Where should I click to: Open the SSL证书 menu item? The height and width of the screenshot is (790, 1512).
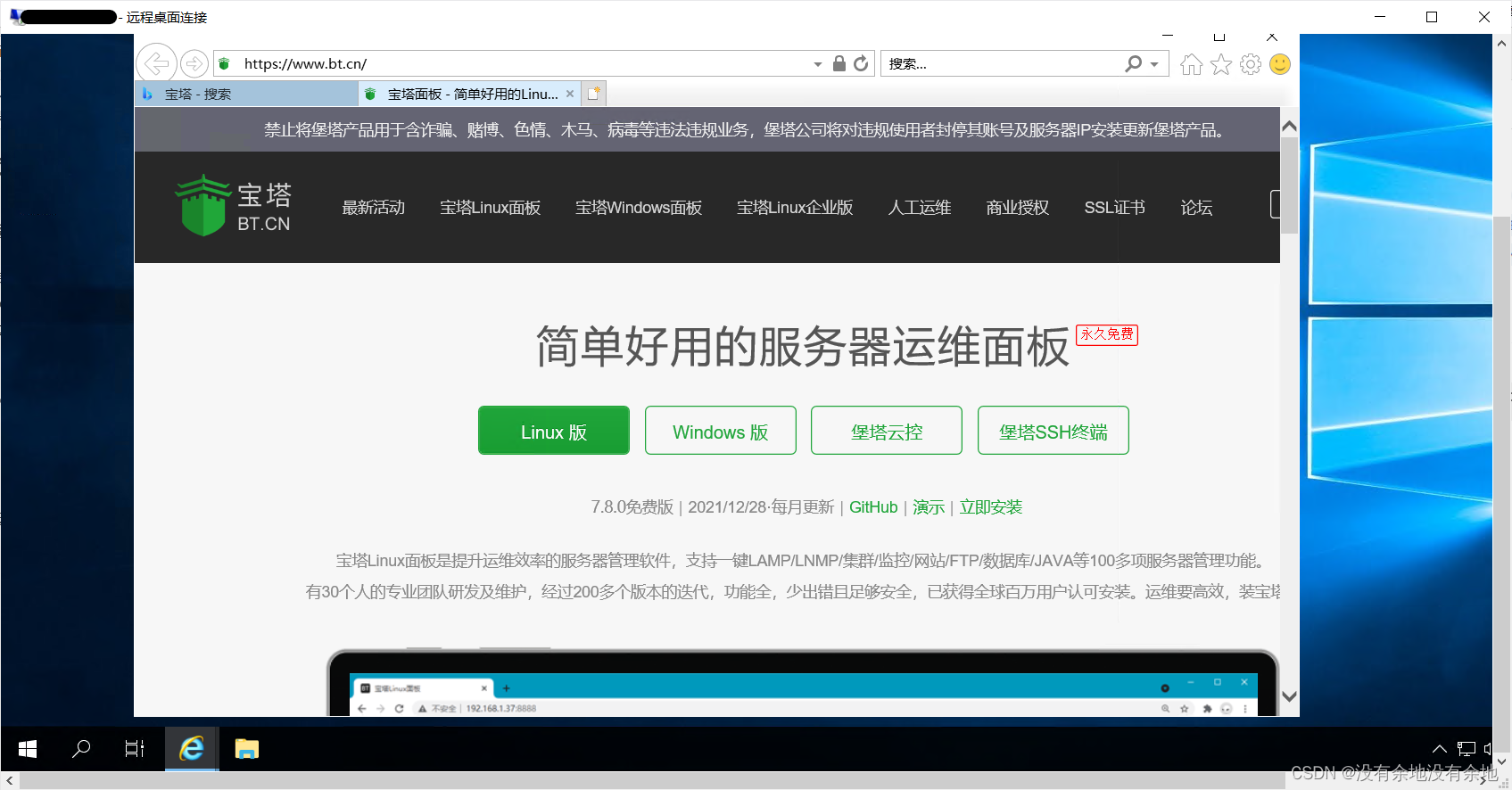[1115, 208]
